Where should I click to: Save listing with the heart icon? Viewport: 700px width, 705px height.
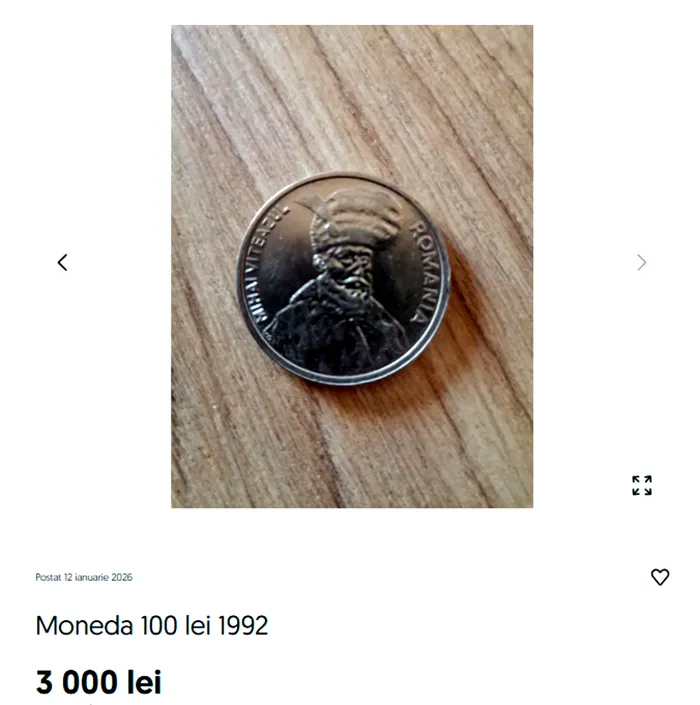(660, 577)
